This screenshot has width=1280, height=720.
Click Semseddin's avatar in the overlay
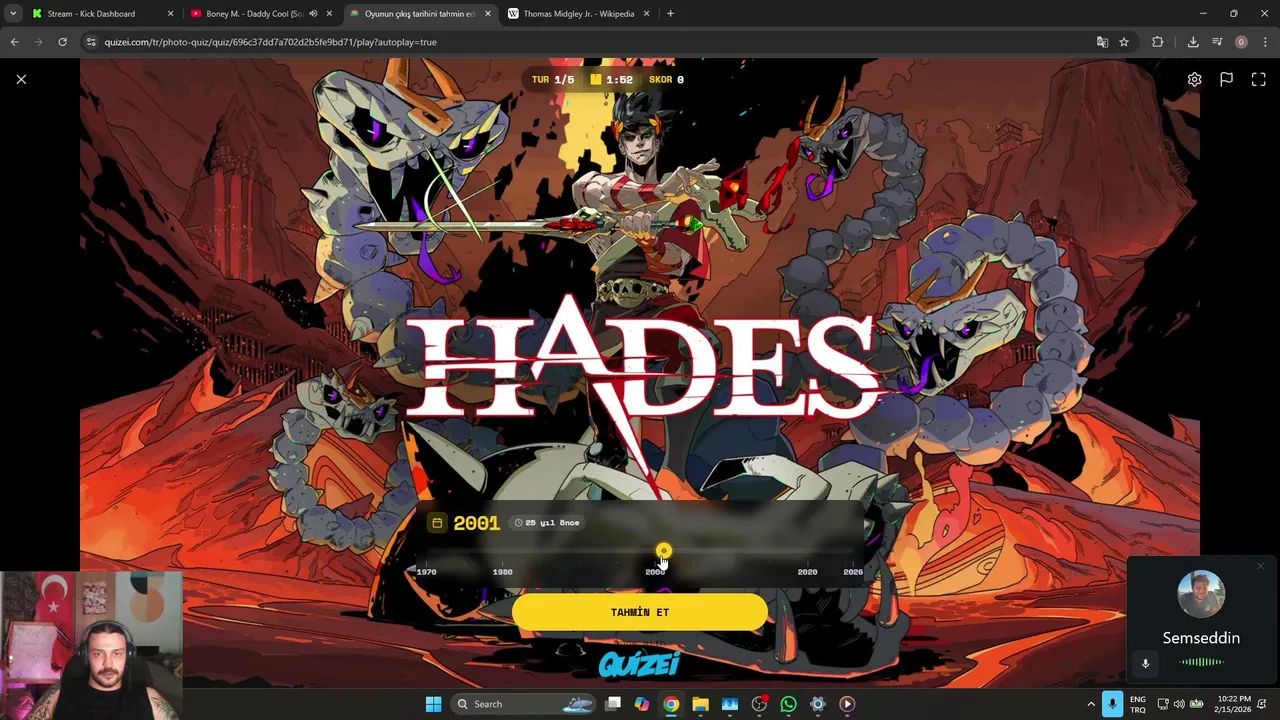(x=1201, y=594)
